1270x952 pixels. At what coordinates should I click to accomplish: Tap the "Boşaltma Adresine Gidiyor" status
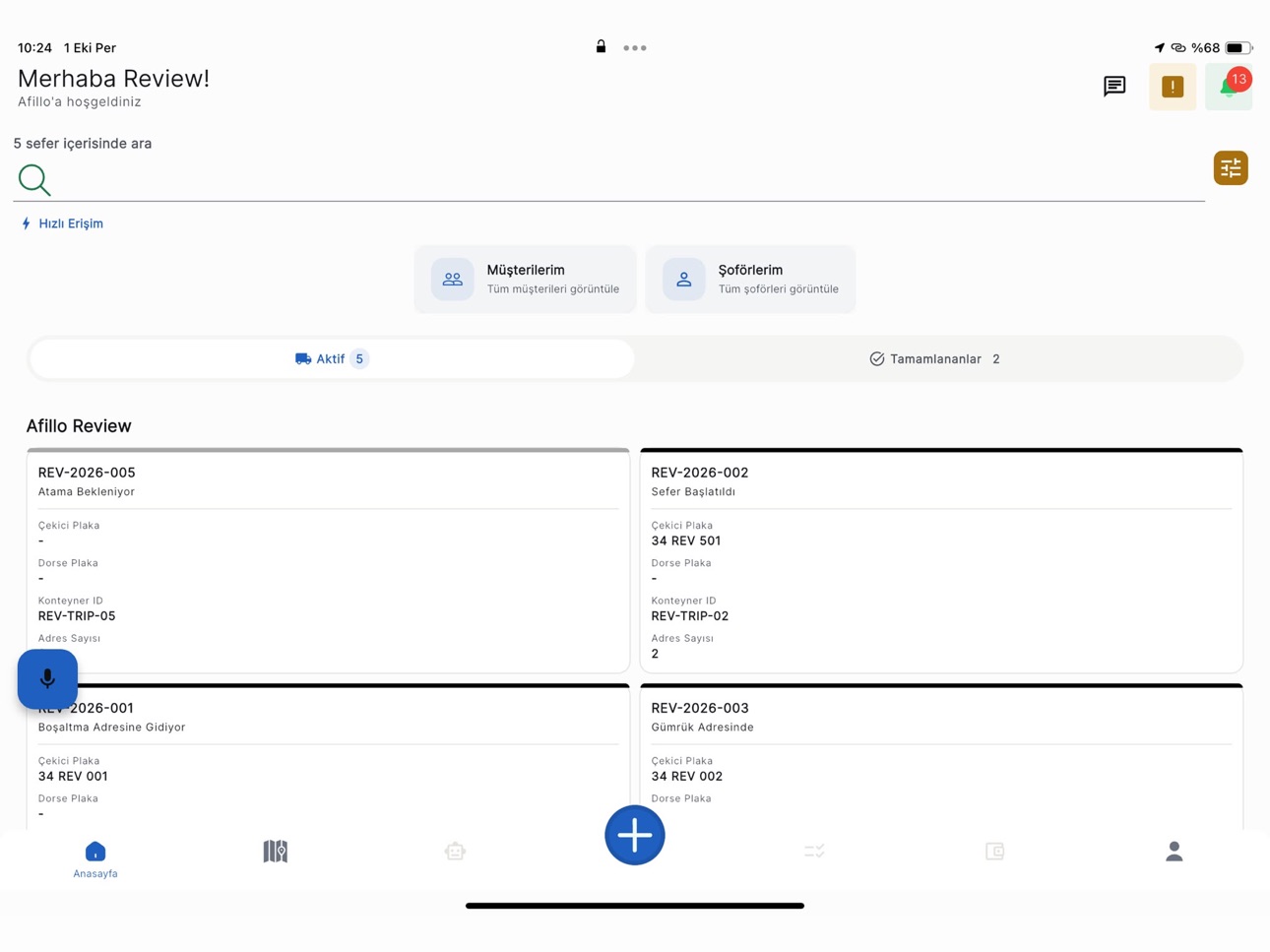pyautogui.click(x=111, y=727)
